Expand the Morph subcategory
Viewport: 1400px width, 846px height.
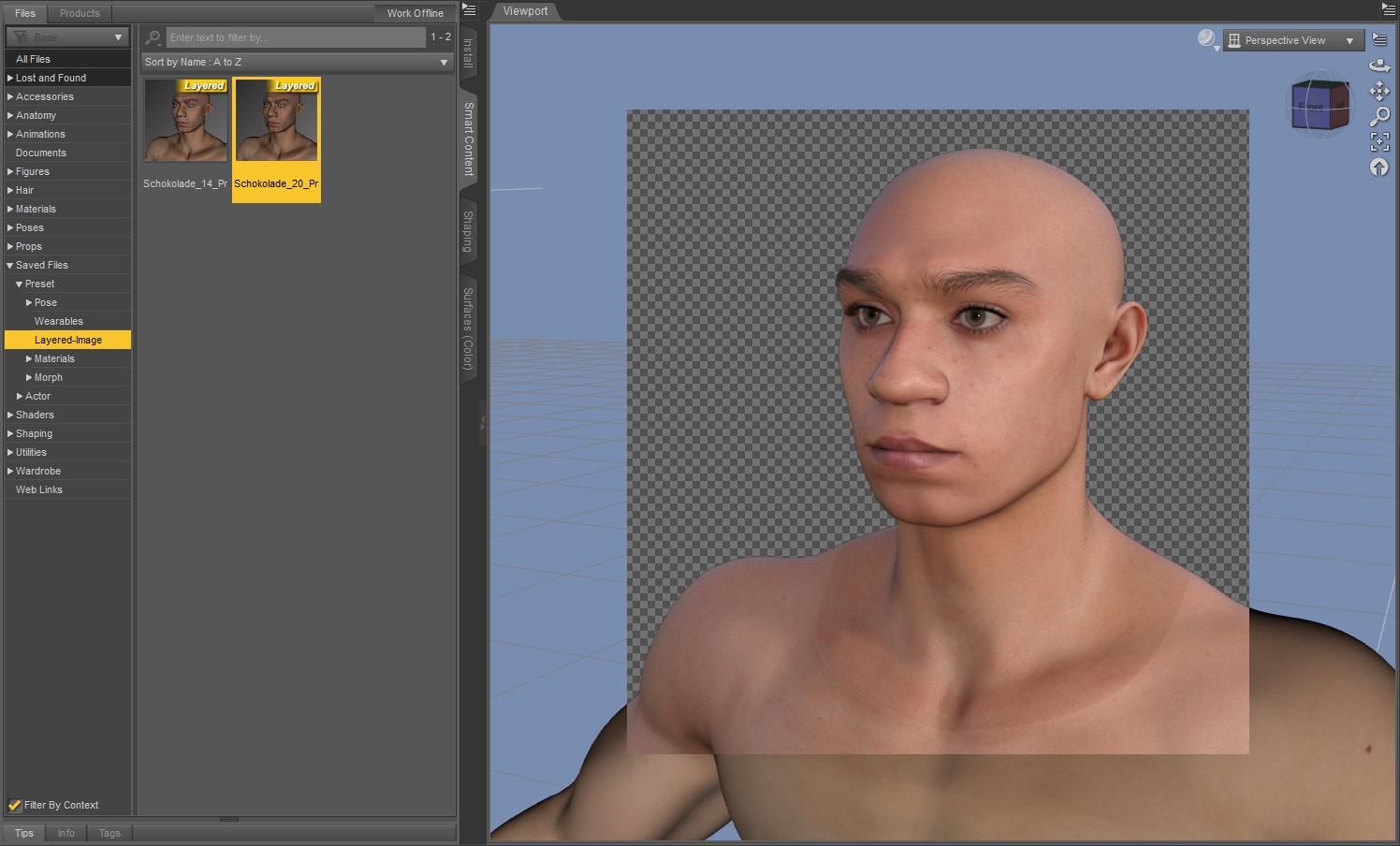[29, 377]
